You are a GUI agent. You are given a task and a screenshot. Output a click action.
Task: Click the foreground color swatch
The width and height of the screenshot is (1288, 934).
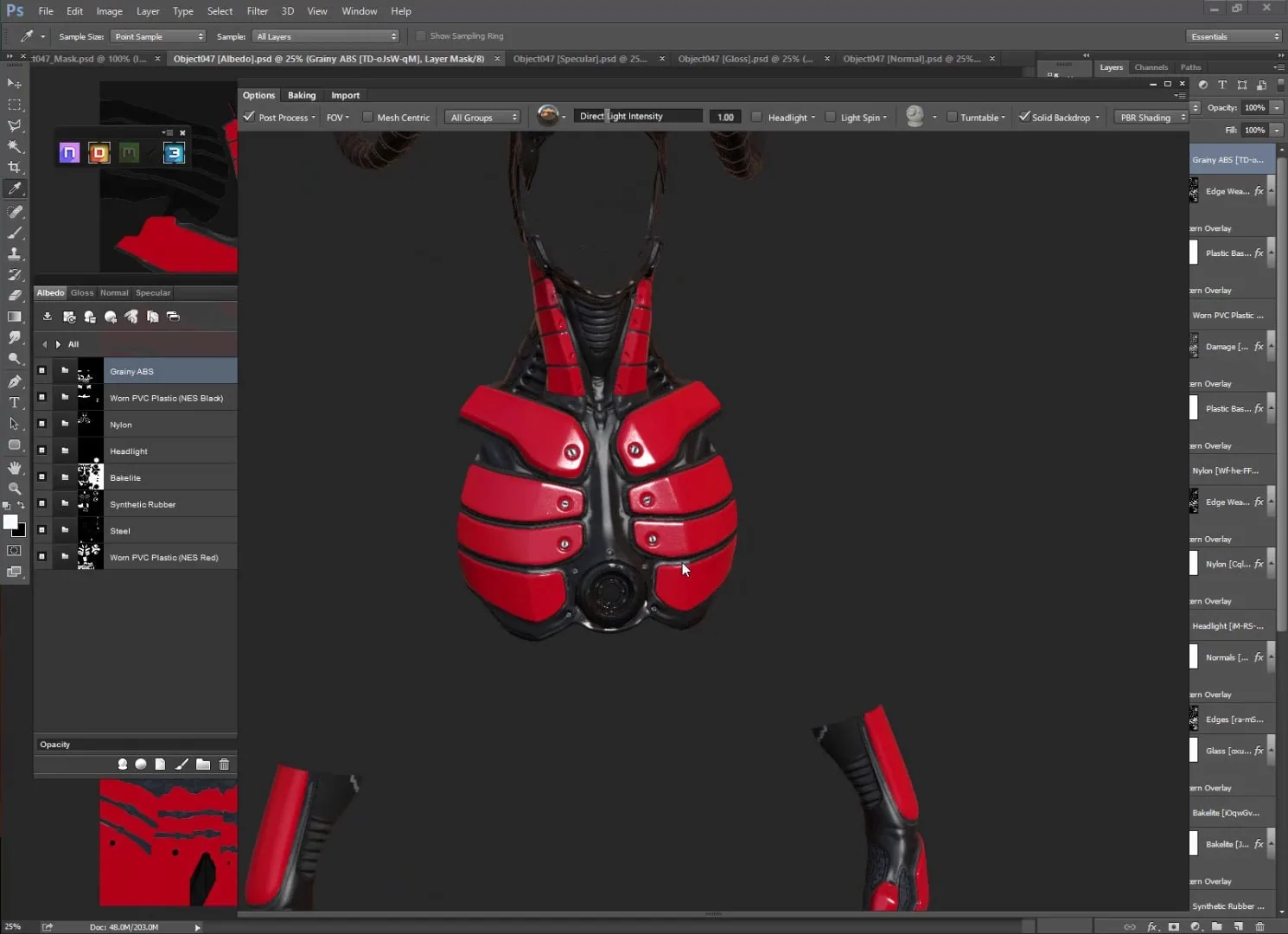point(10,521)
